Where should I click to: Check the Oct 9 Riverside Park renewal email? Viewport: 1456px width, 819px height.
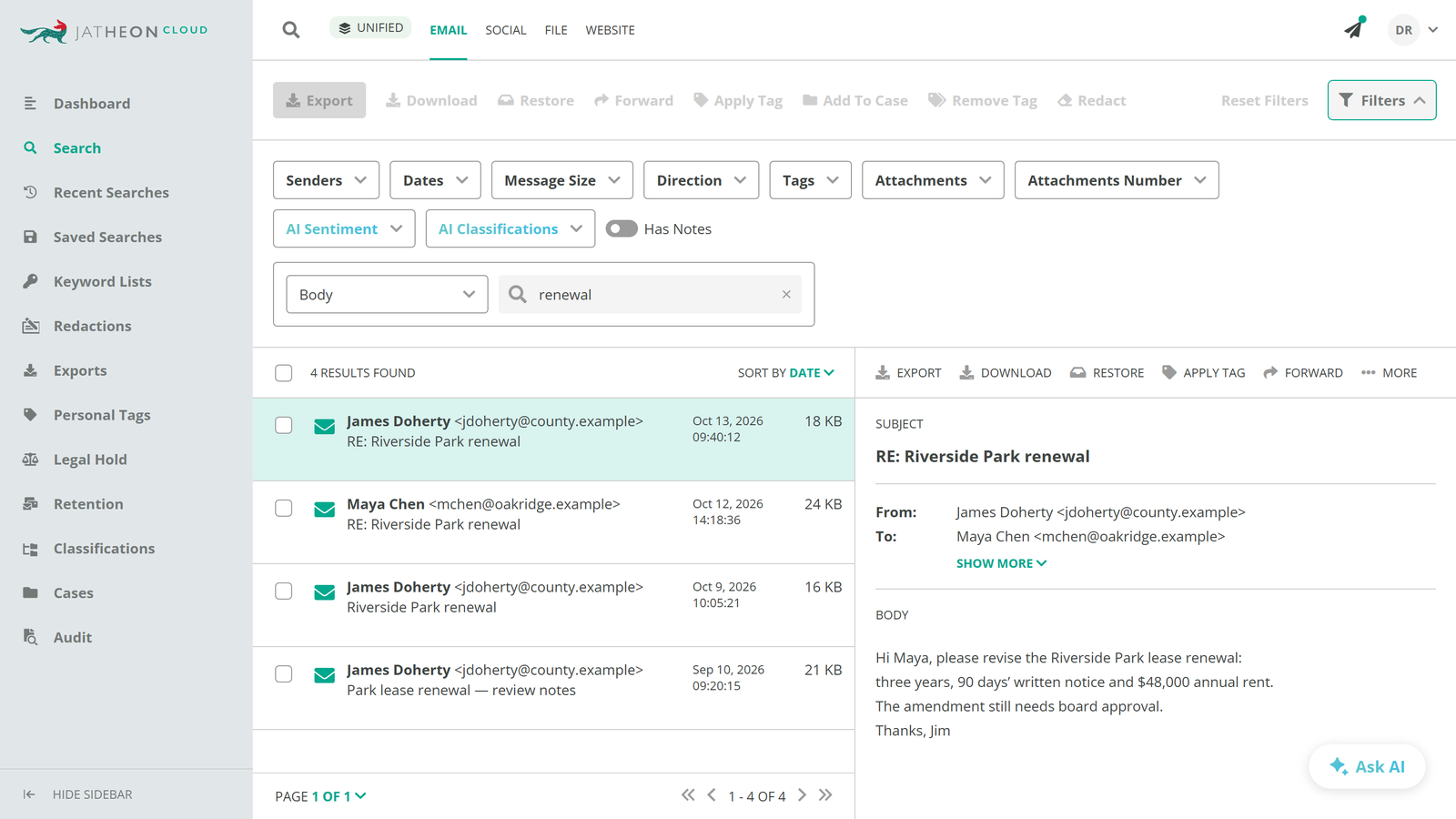pyautogui.click(x=284, y=591)
